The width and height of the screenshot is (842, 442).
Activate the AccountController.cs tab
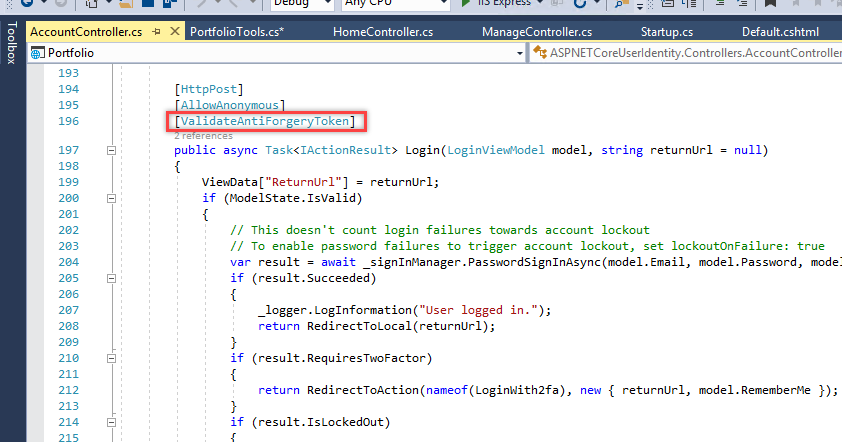[86, 32]
